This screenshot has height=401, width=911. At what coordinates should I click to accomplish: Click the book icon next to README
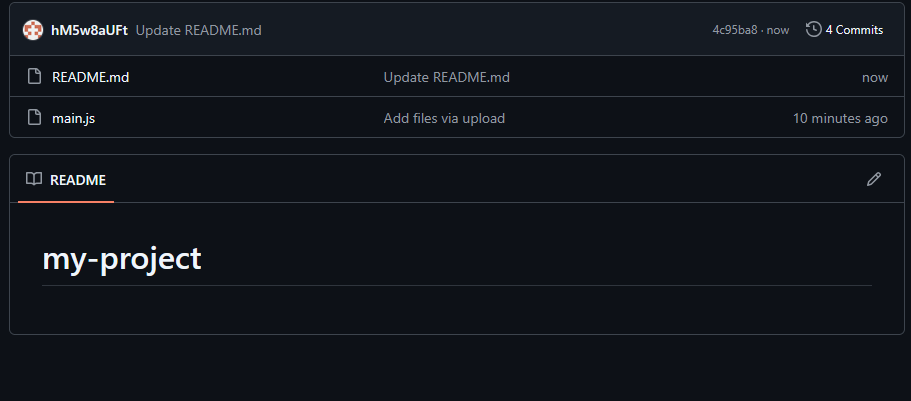[34, 180]
